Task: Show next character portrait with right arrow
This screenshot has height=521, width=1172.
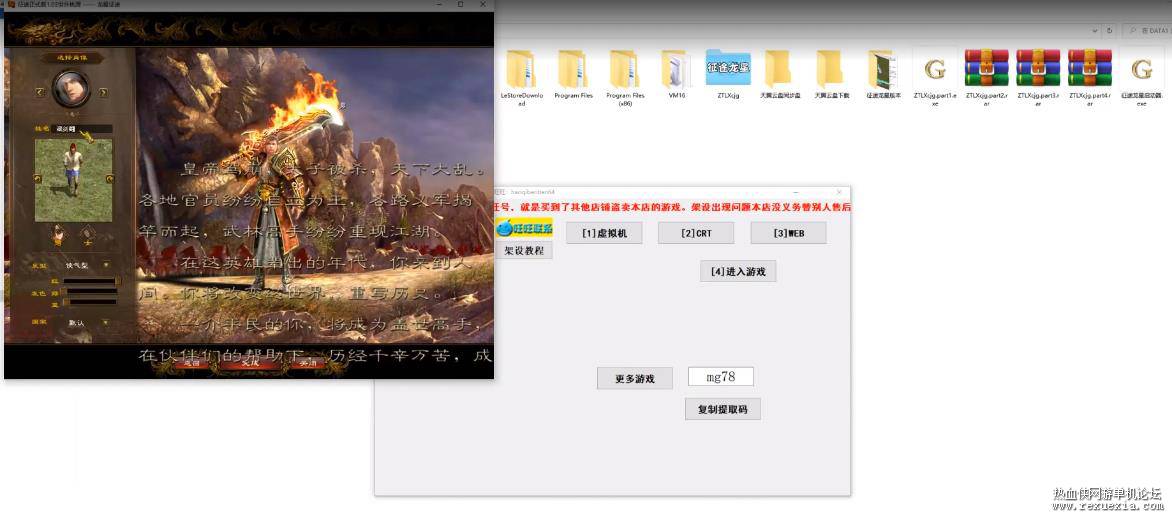Action: (103, 92)
